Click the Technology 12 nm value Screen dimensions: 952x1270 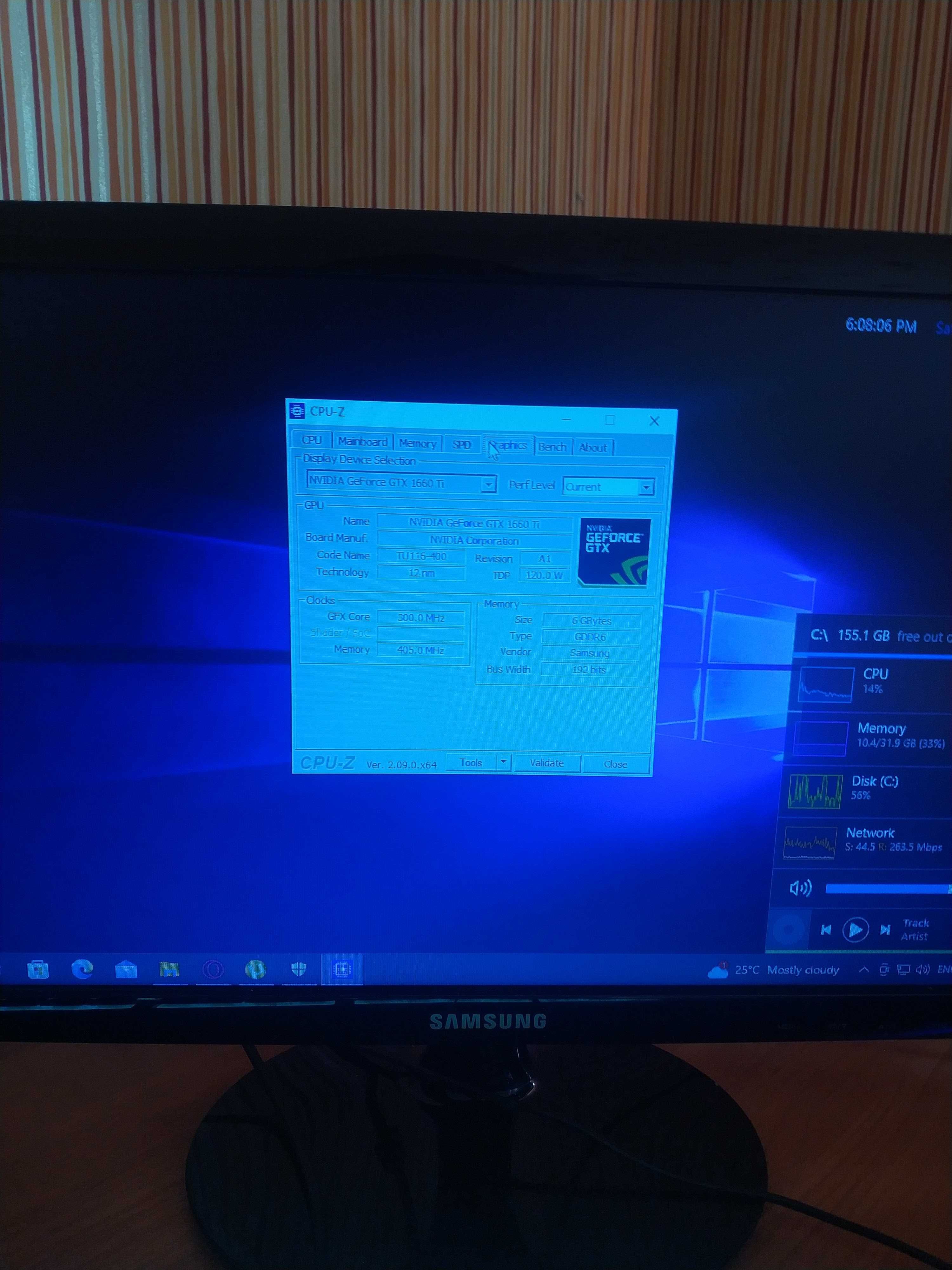pos(421,573)
